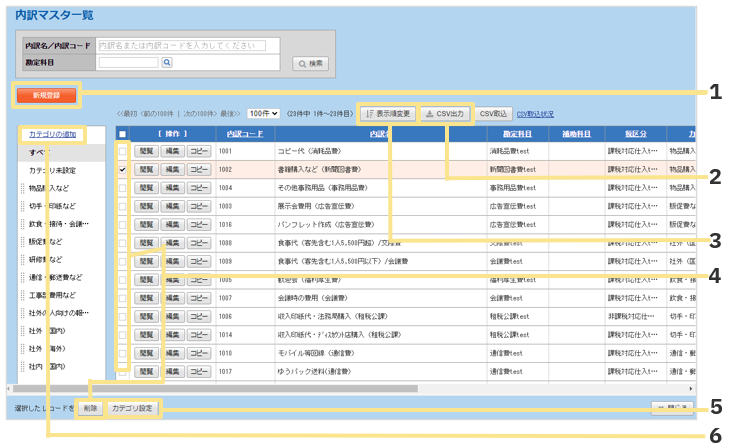
Task: Click the horizontal scrollbar below the table
Action: 300,388
